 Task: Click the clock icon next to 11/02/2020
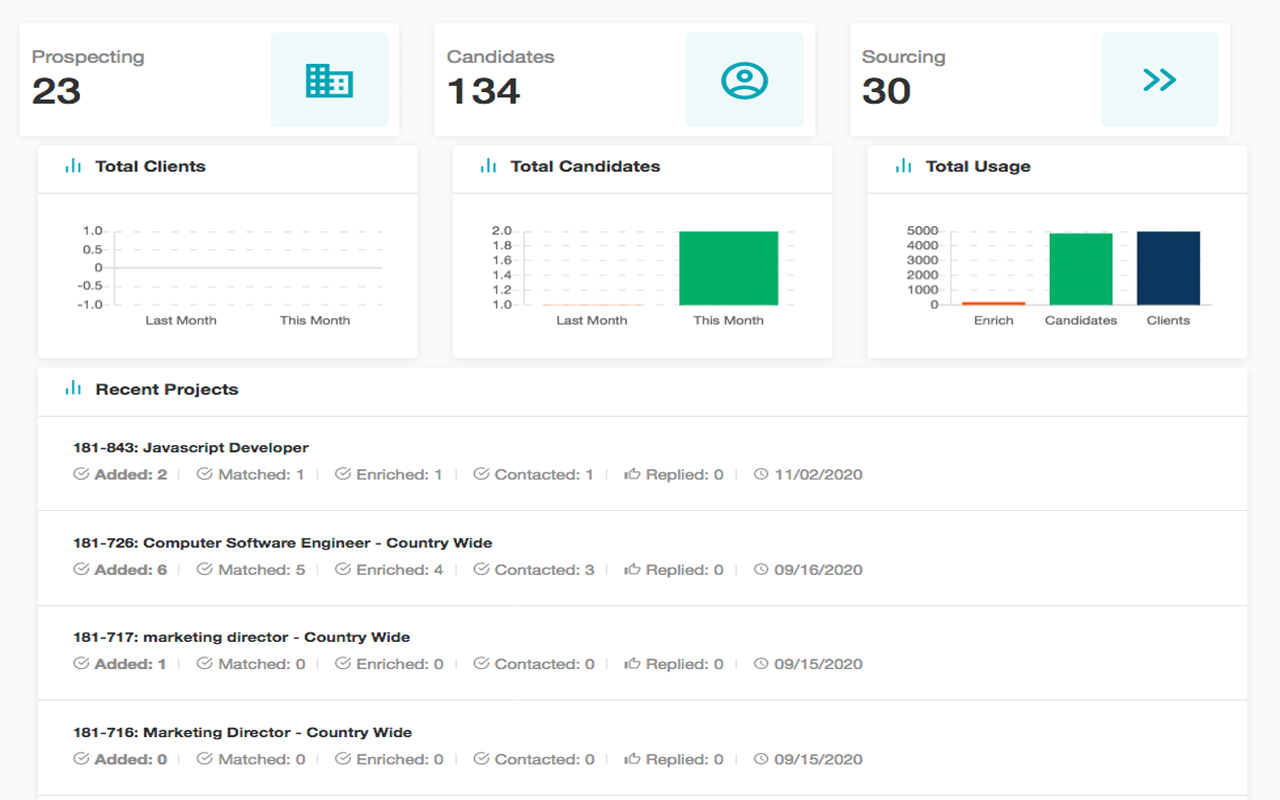(x=761, y=474)
